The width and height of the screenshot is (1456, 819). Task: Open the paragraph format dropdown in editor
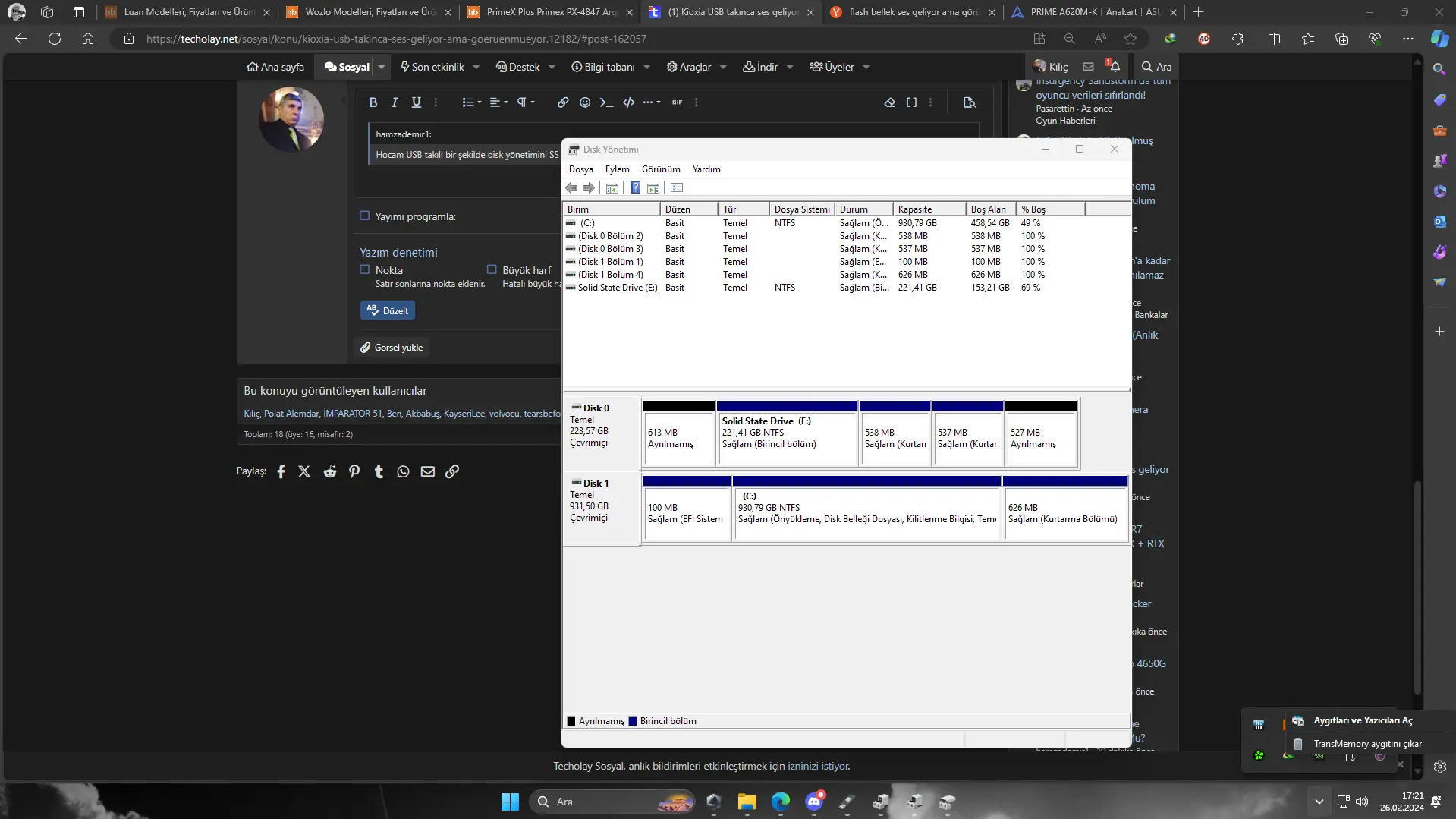pyautogui.click(x=526, y=102)
